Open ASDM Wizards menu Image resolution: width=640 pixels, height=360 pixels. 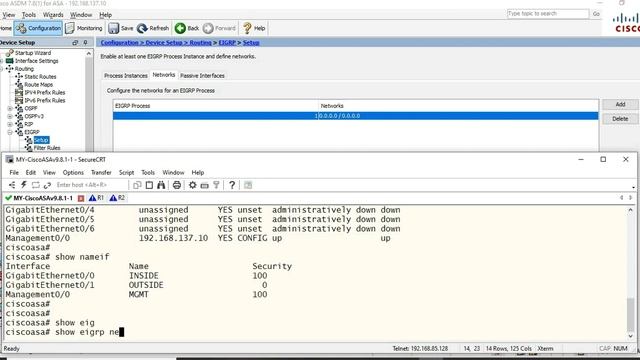(x=53, y=15)
